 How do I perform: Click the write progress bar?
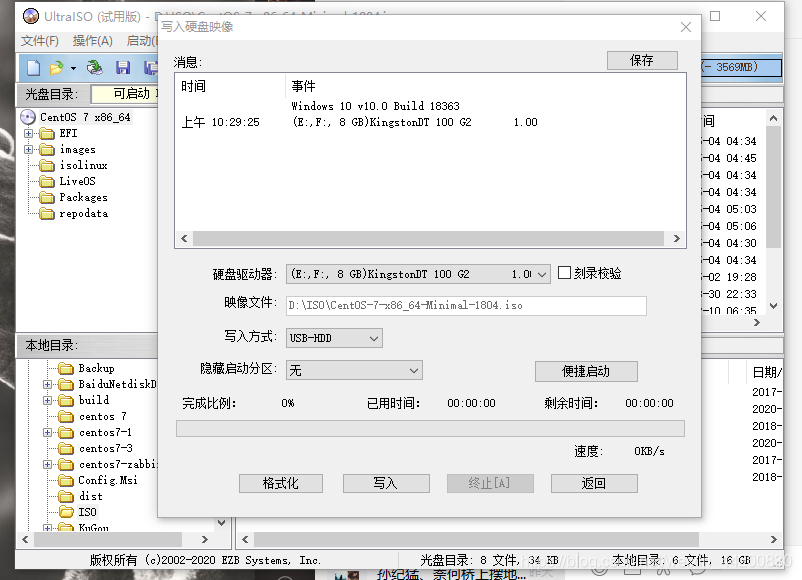[x=430, y=429]
